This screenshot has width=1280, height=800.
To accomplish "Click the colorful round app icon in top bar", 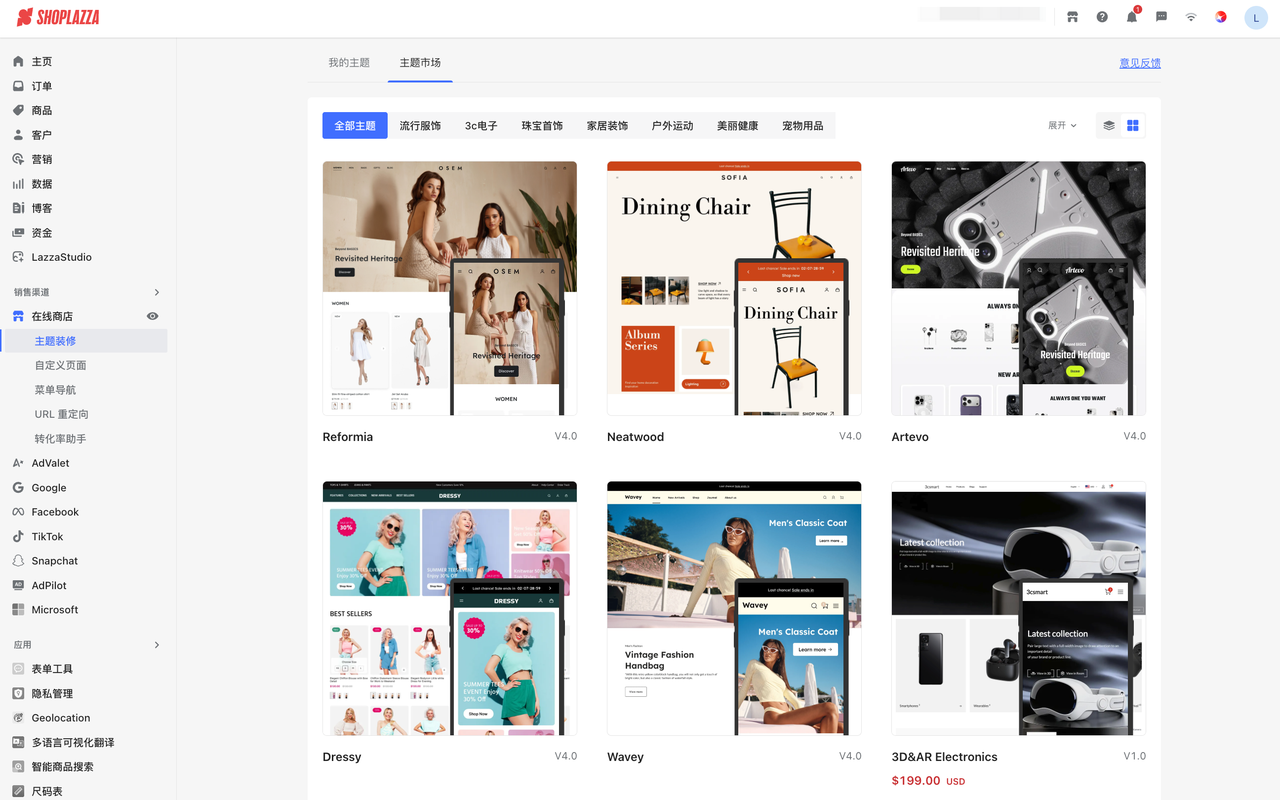I will 1220,17.
